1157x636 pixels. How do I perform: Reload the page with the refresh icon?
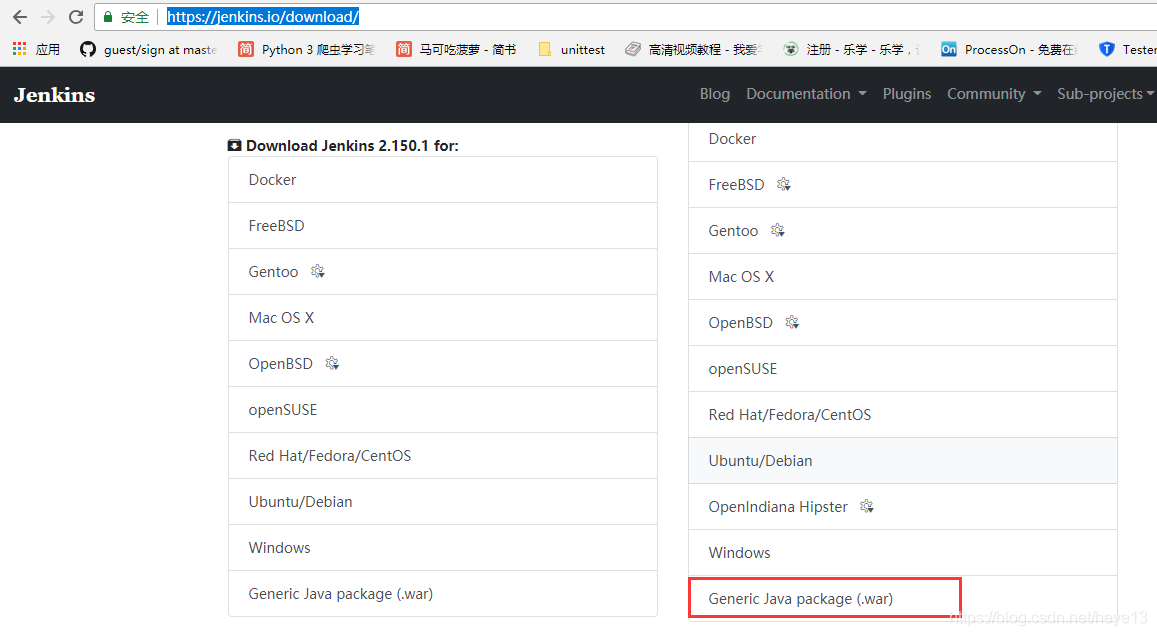click(75, 17)
